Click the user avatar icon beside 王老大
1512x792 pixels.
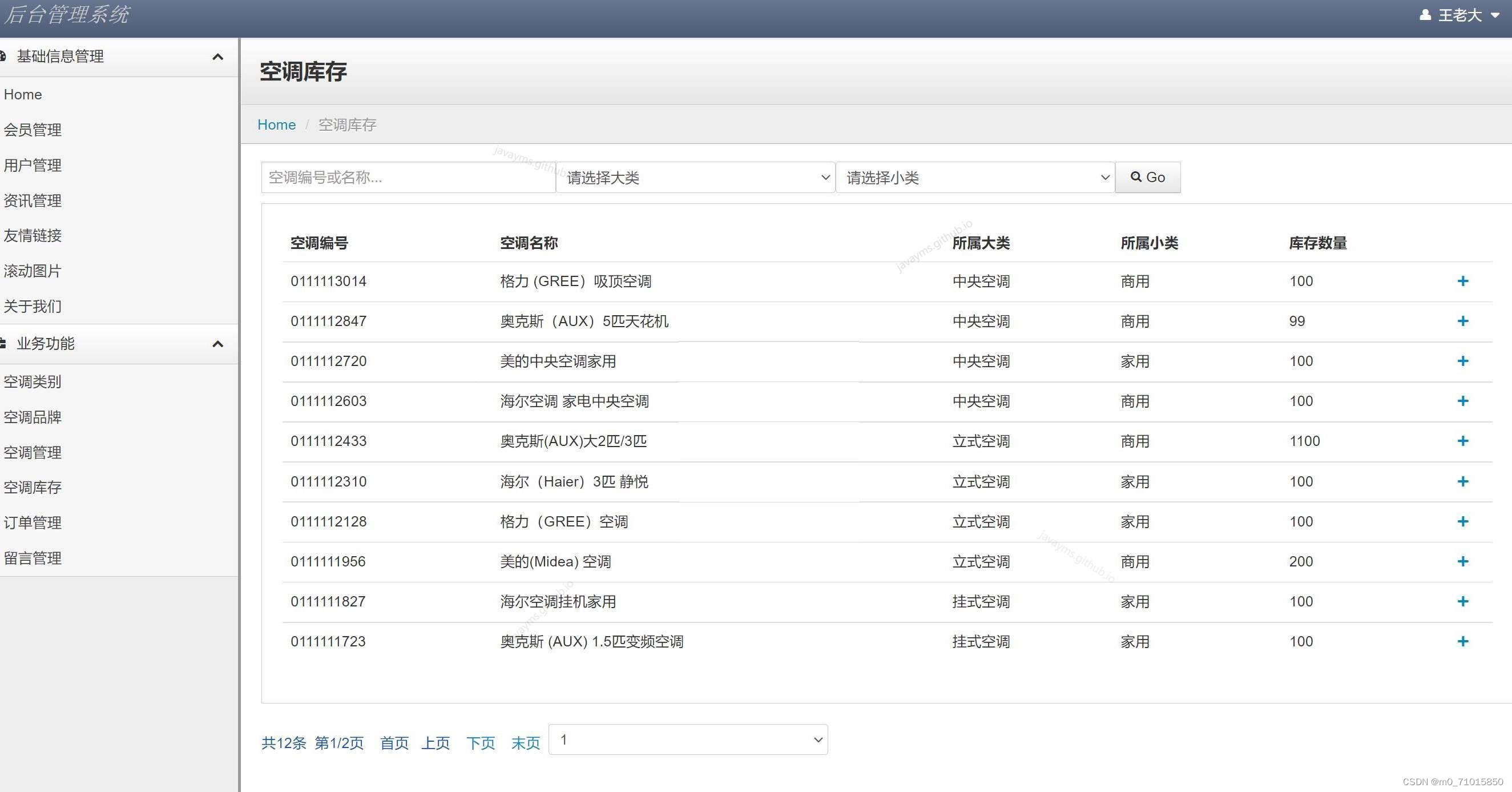point(1425,15)
